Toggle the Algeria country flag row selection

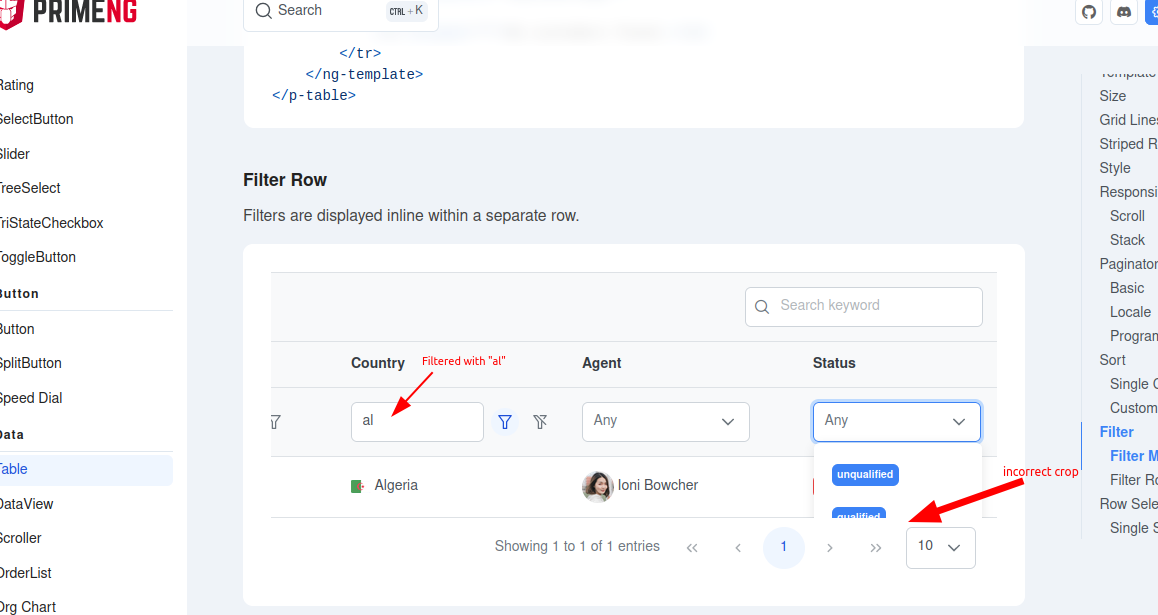point(356,485)
